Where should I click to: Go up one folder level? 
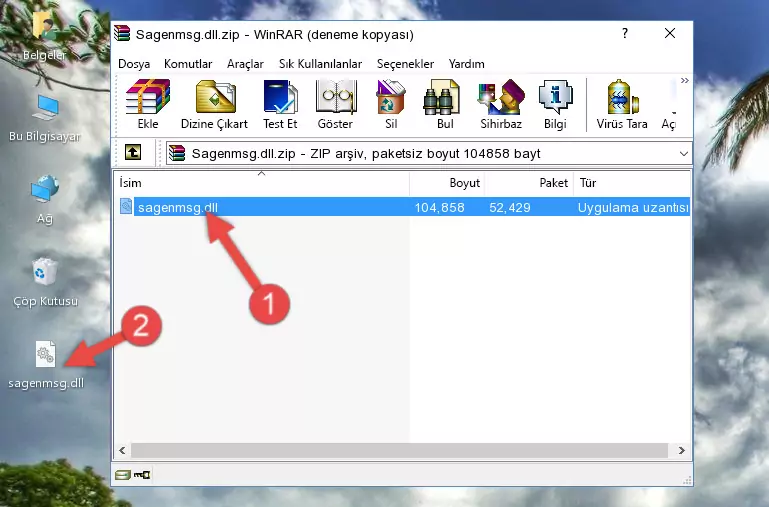pyautogui.click(x=133, y=152)
